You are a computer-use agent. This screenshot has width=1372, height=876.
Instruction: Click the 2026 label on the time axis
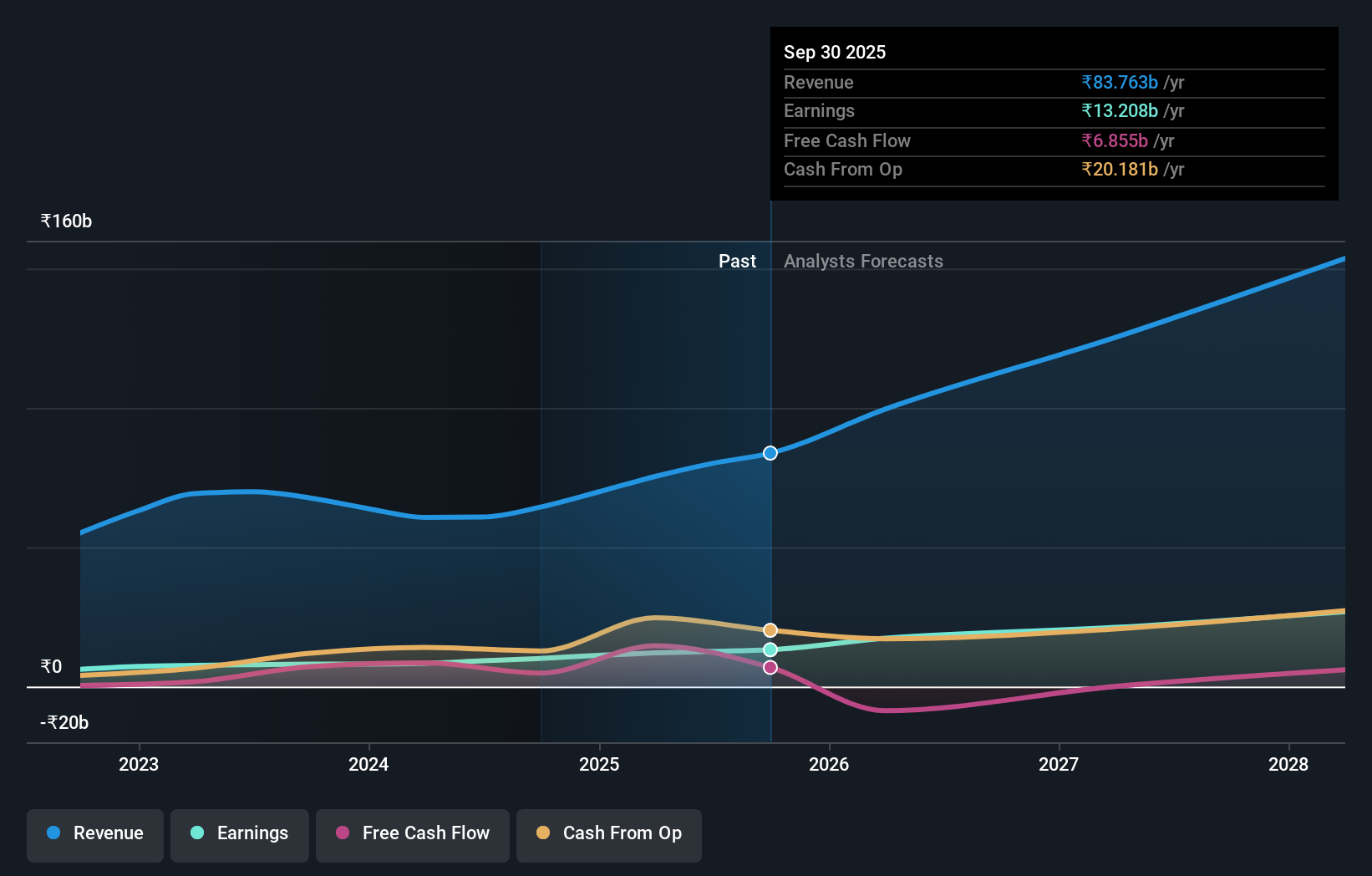829,763
